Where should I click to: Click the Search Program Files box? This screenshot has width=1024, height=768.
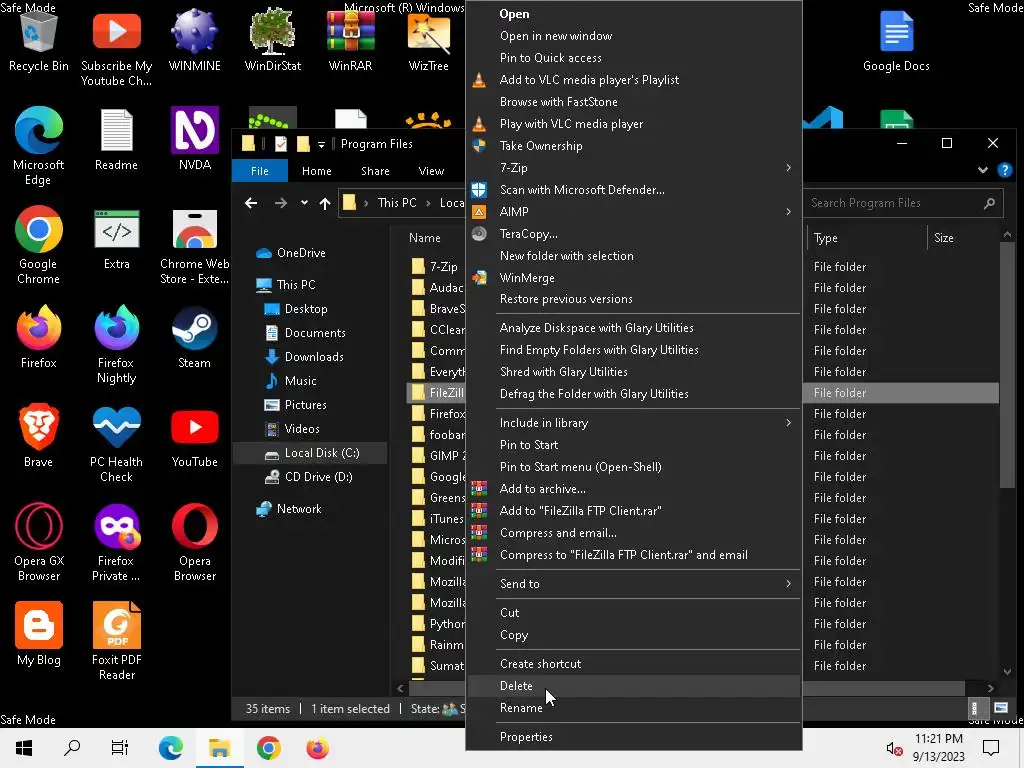coord(901,203)
